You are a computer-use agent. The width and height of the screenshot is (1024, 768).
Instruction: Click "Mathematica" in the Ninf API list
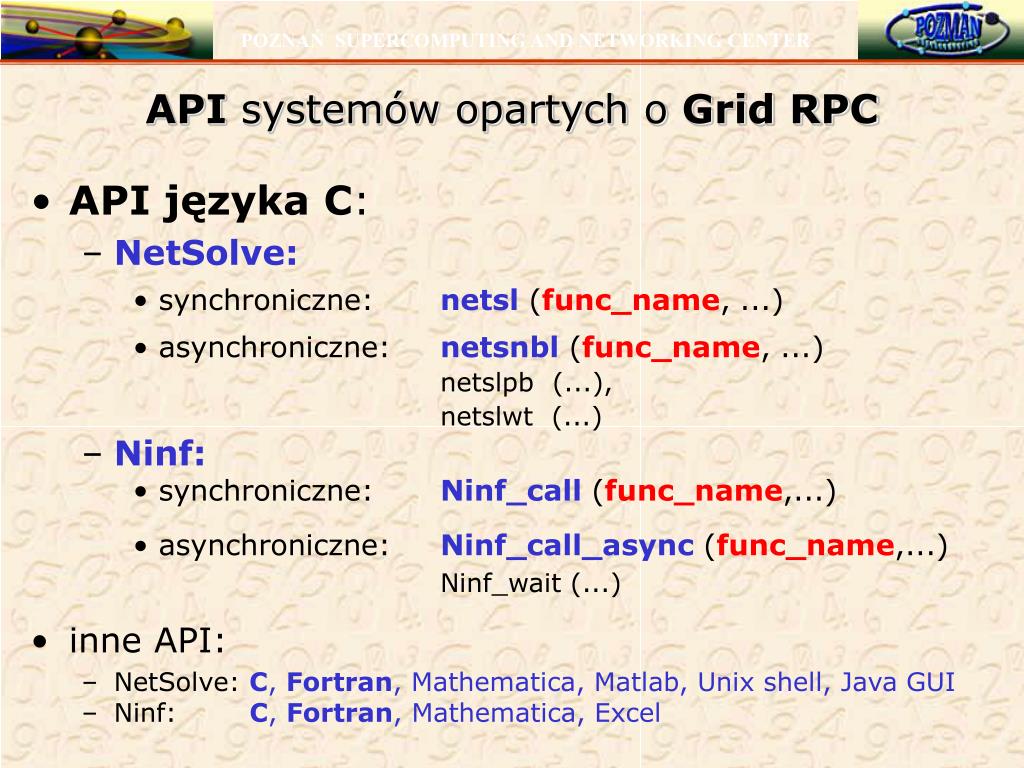(493, 713)
